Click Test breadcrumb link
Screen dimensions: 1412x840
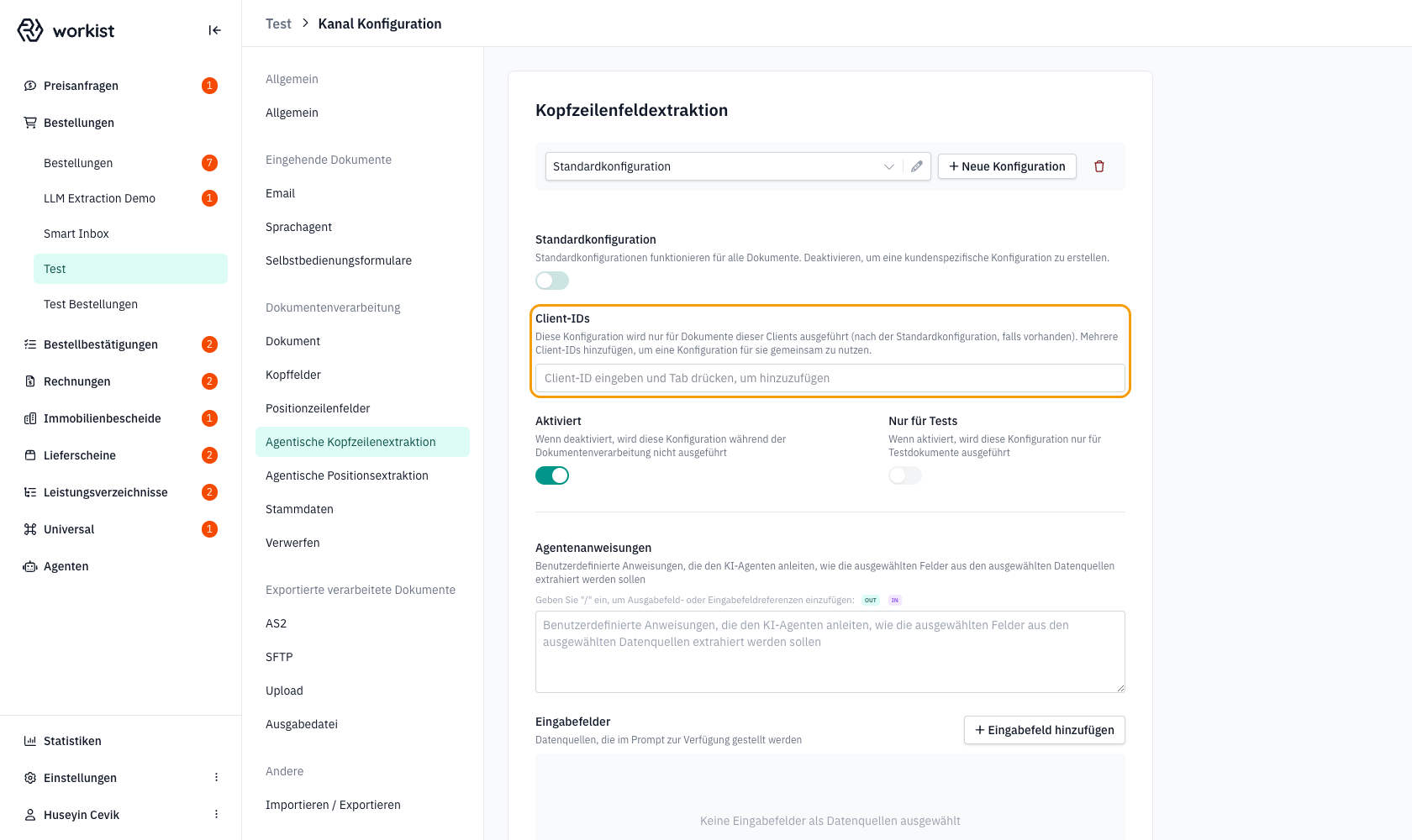278,24
